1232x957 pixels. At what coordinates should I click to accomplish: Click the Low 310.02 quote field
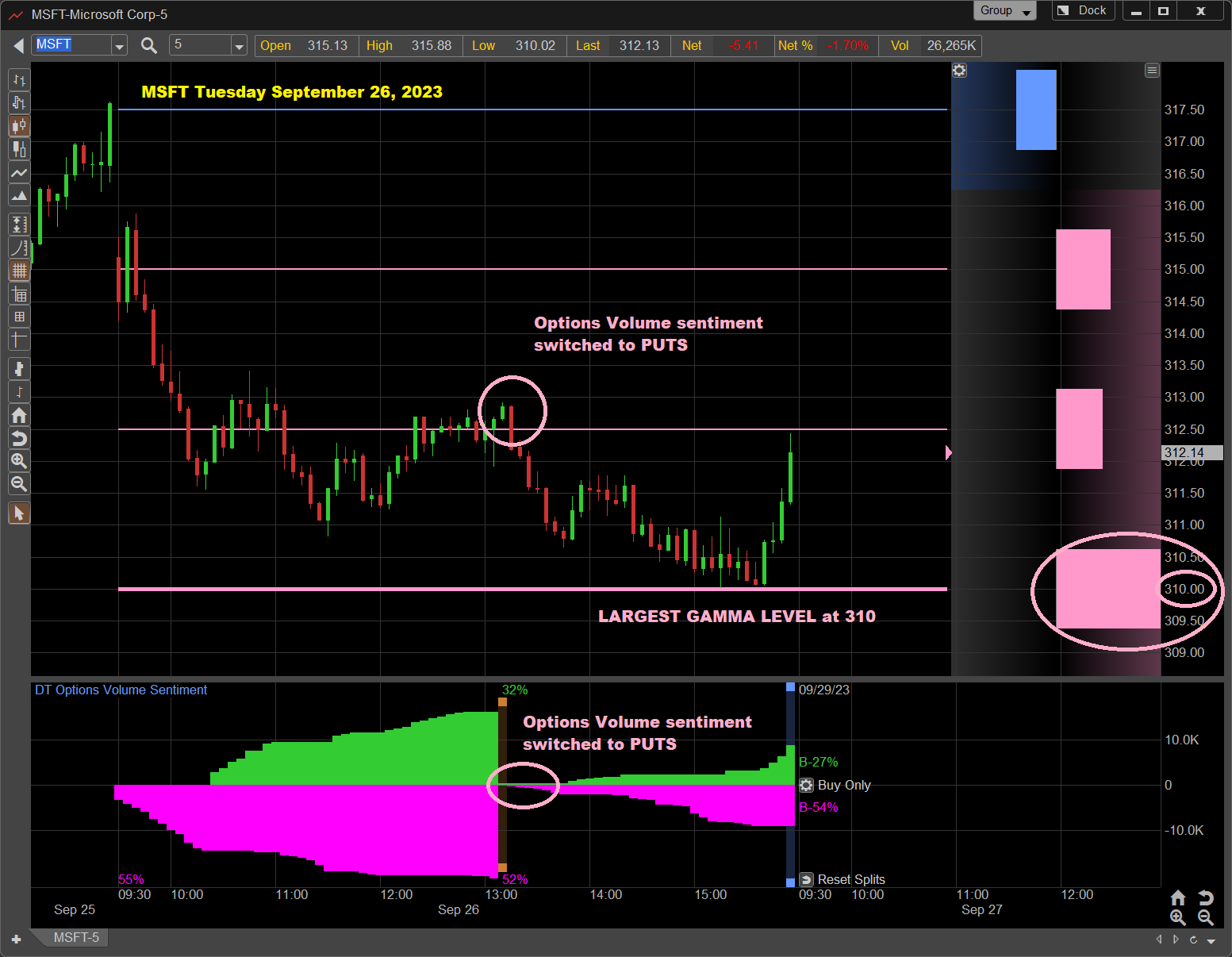click(x=515, y=46)
